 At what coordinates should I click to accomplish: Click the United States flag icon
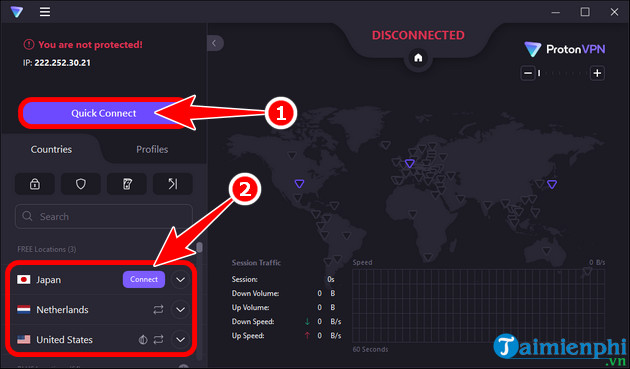[24, 340]
